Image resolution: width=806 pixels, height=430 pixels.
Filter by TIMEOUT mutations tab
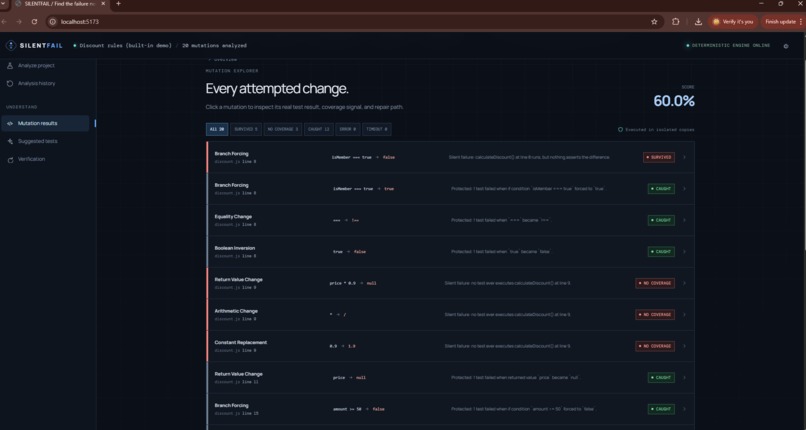[377, 129]
